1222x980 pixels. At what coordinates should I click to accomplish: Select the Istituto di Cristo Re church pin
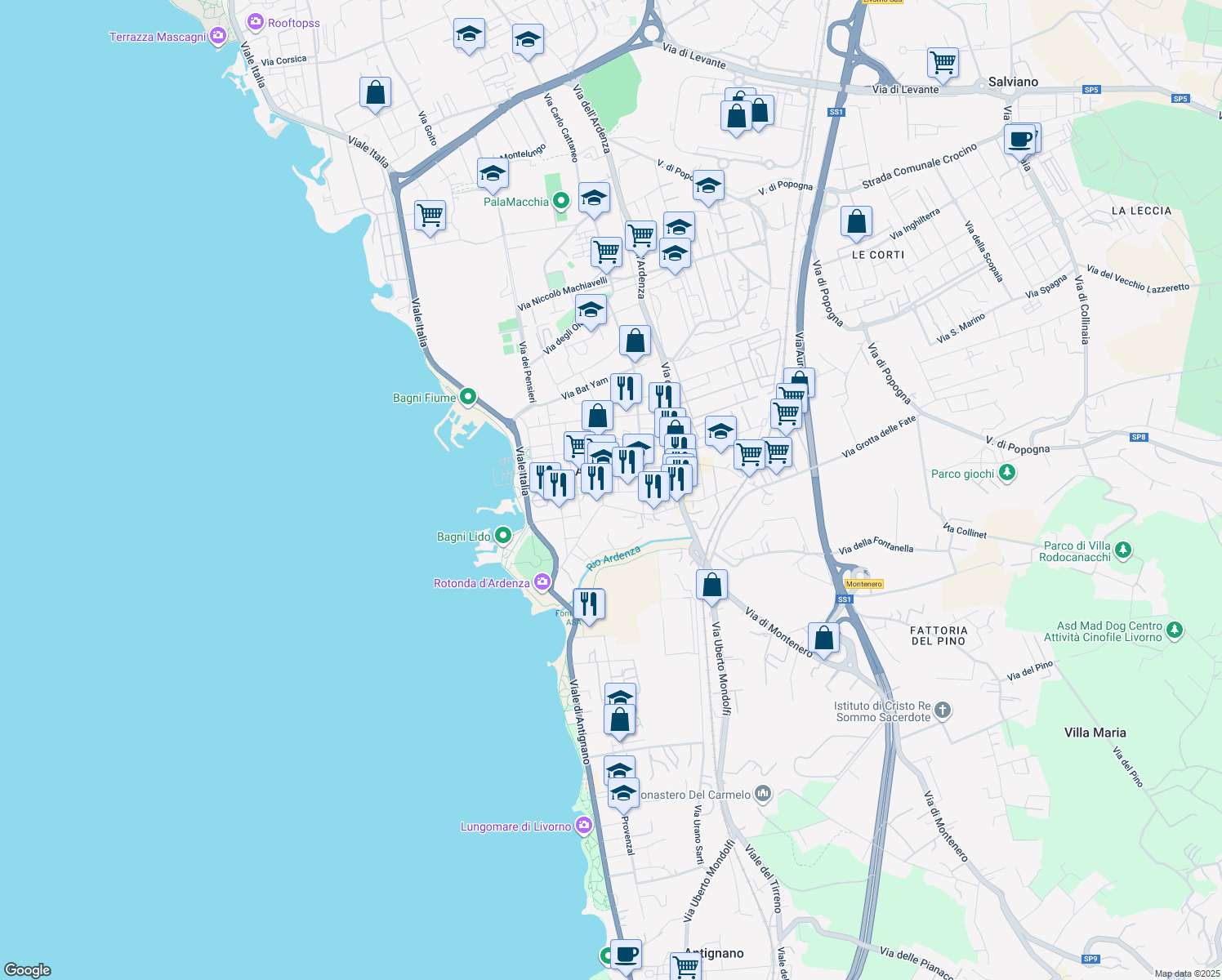click(x=943, y=710)
